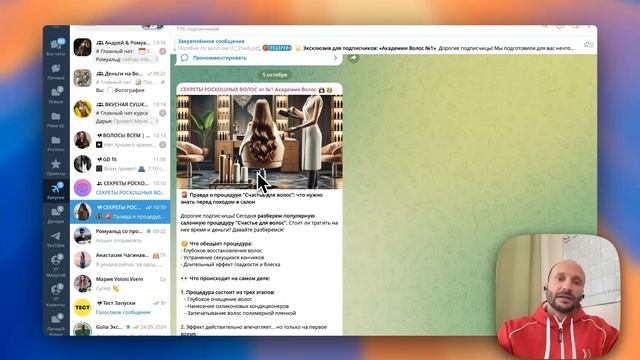
Task: Click the comment bubble icon
Action: (184, 58)
